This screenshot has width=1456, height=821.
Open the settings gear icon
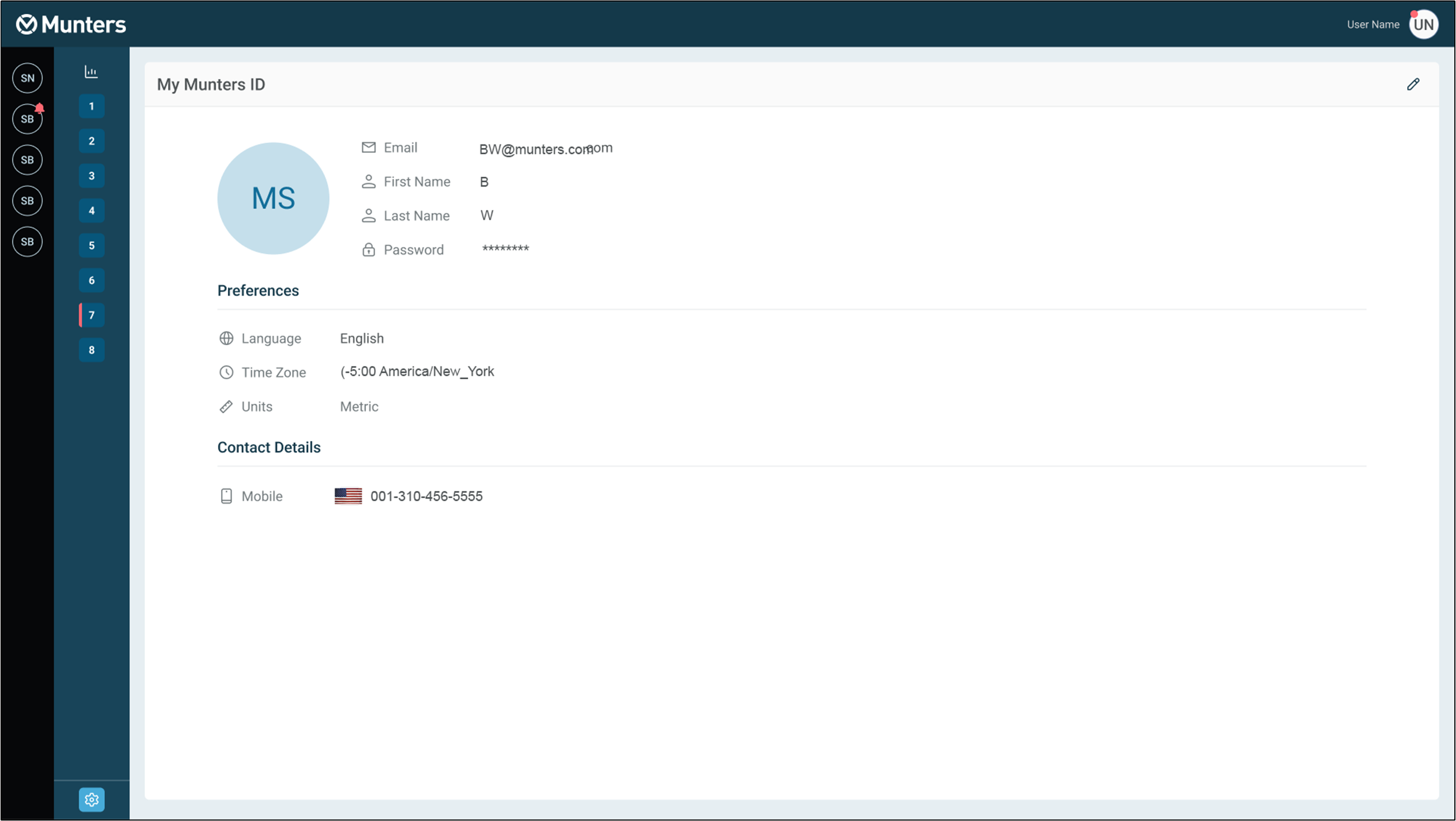click(x=91, y=799)
